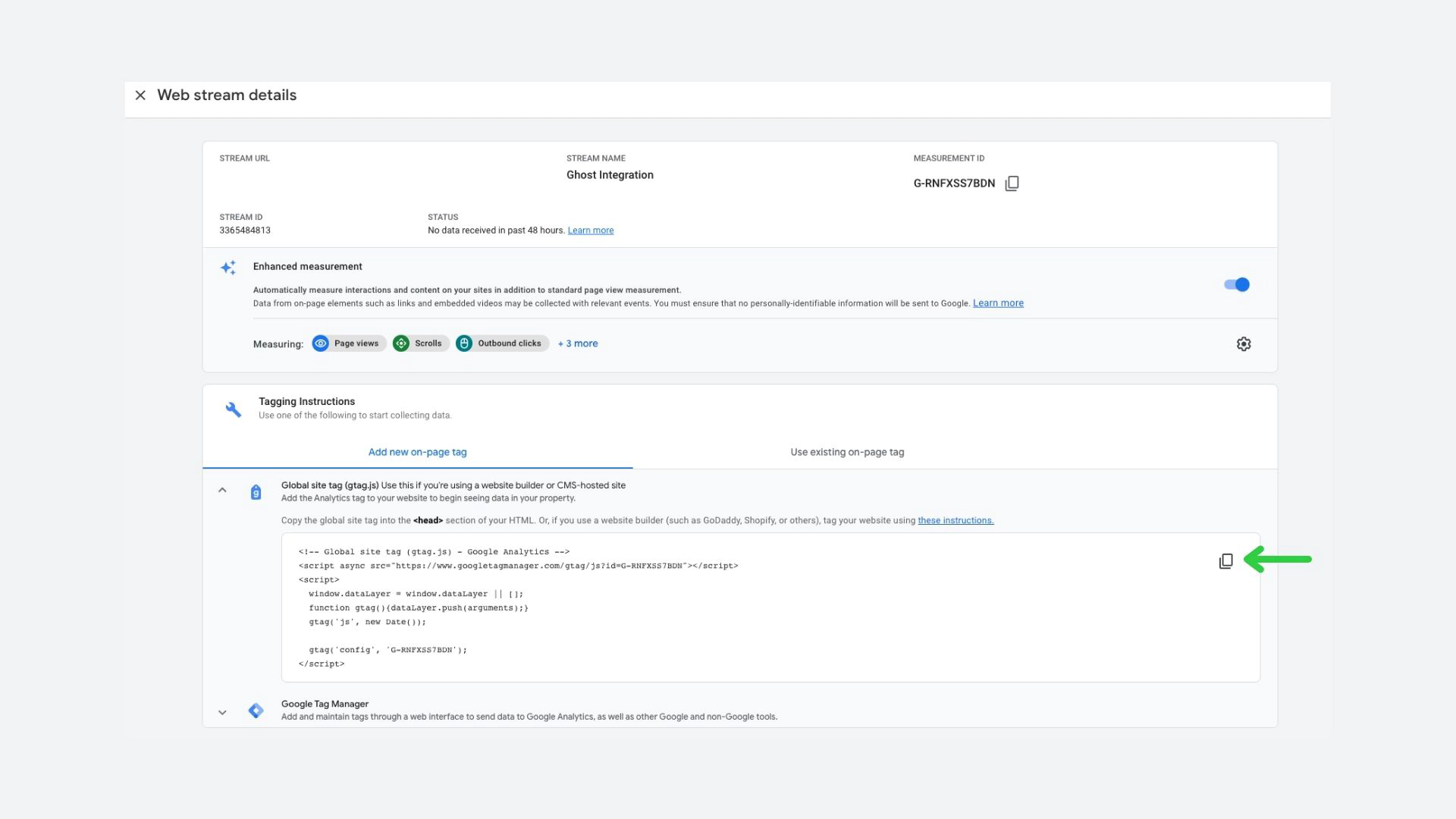The width and height of the screenshot is (1456, 819).
Task: Click the Page views eye chip
Action: point(349,344)
